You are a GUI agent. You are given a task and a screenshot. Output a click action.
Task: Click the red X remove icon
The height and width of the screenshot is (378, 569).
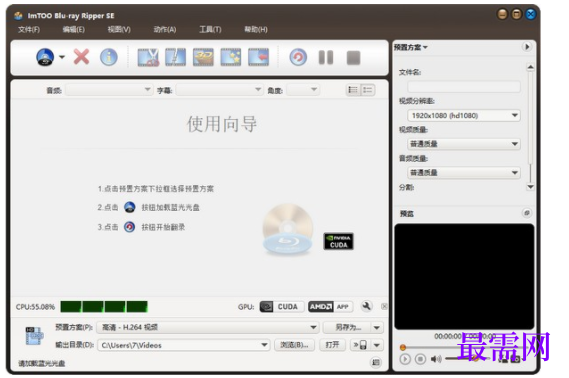click(81, 57)
